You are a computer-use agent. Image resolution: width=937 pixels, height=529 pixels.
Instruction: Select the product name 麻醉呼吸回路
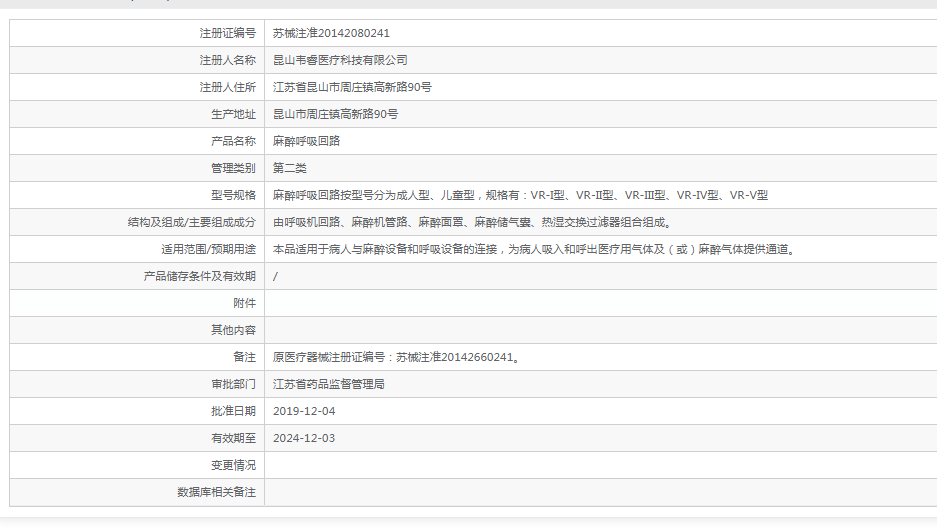[x=306, y=141]
